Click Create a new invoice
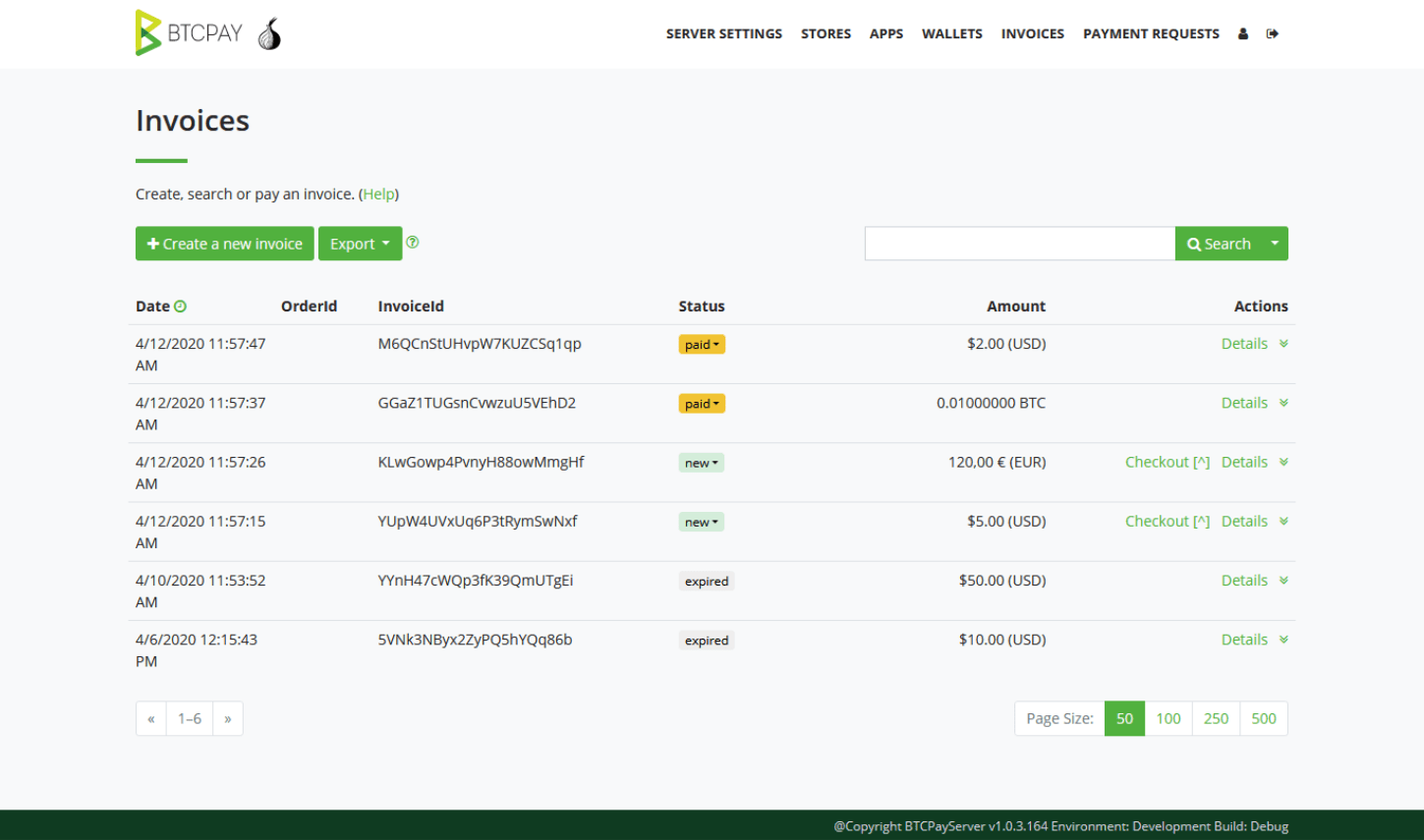 (x=224, y=243)
